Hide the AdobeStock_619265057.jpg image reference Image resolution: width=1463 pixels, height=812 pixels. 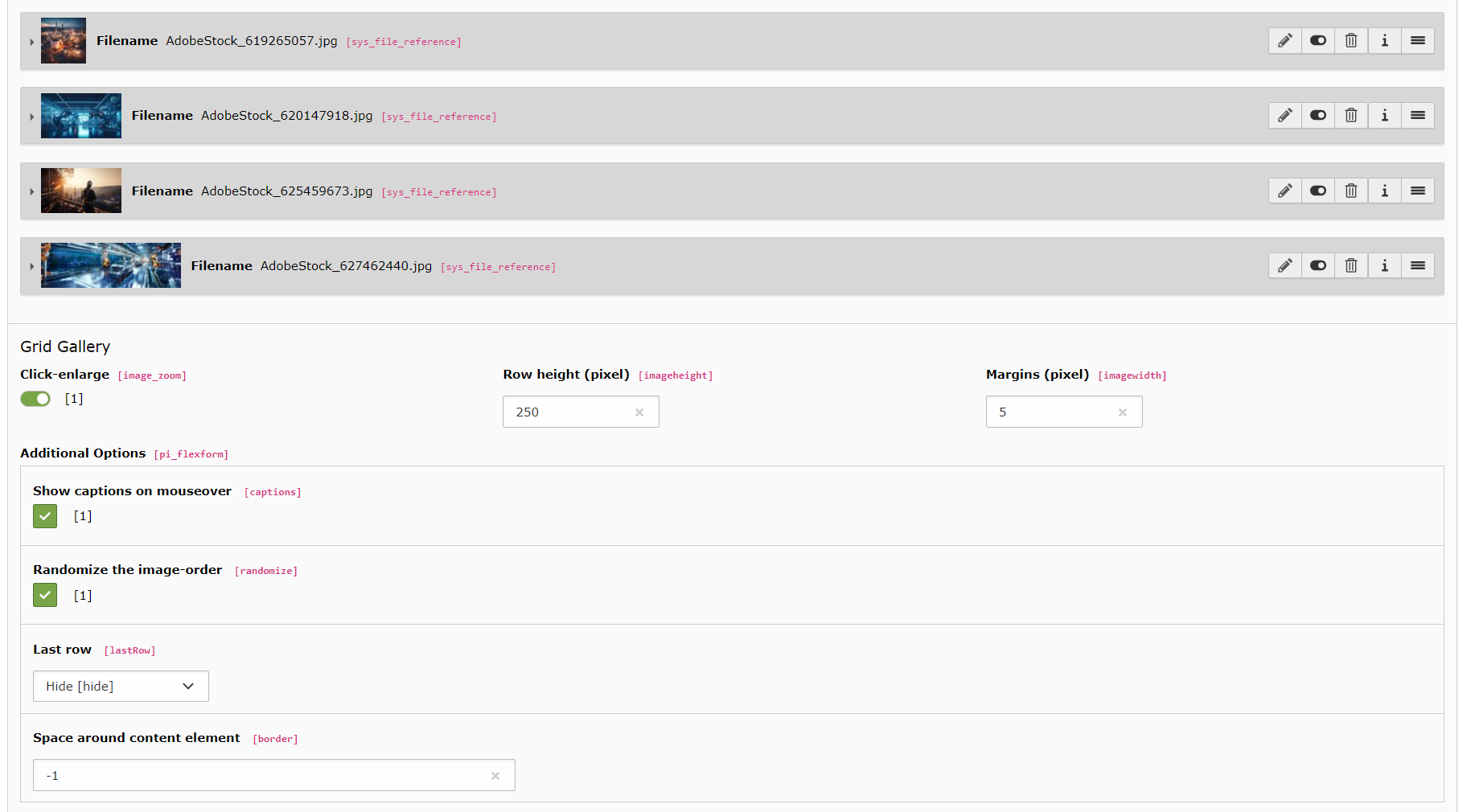tap(1317, 41)
